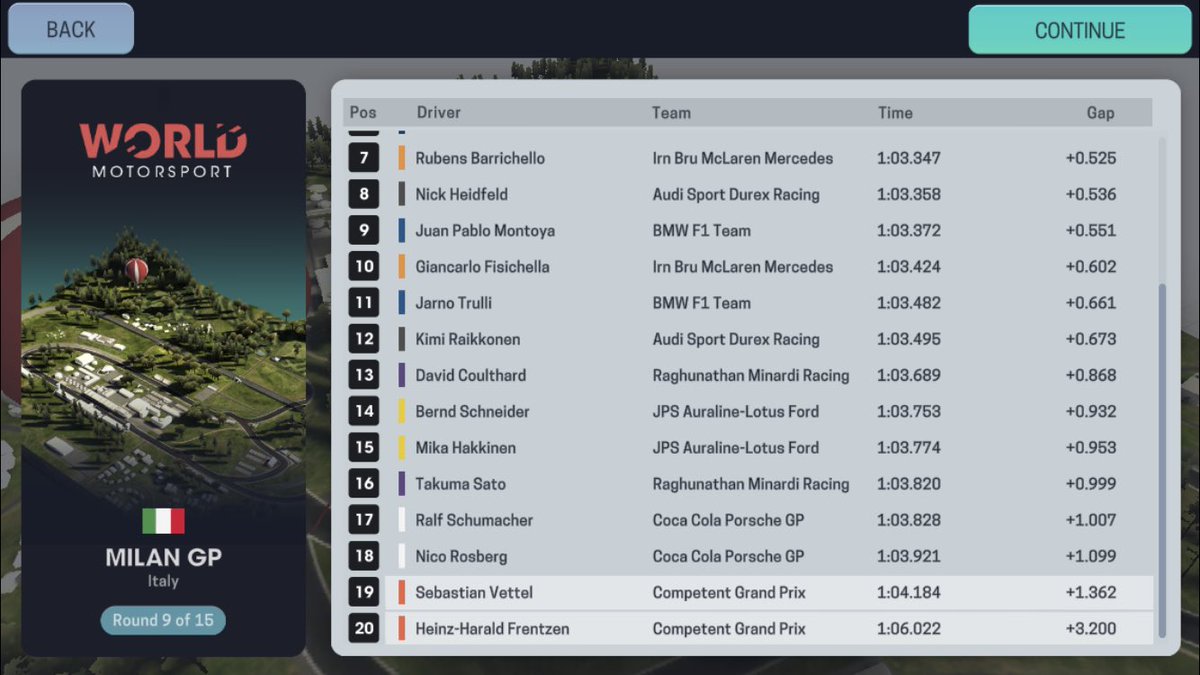This screenshot has height=675, width=1200.
Task: Select position badge 13
Action: tap(364, 375)
